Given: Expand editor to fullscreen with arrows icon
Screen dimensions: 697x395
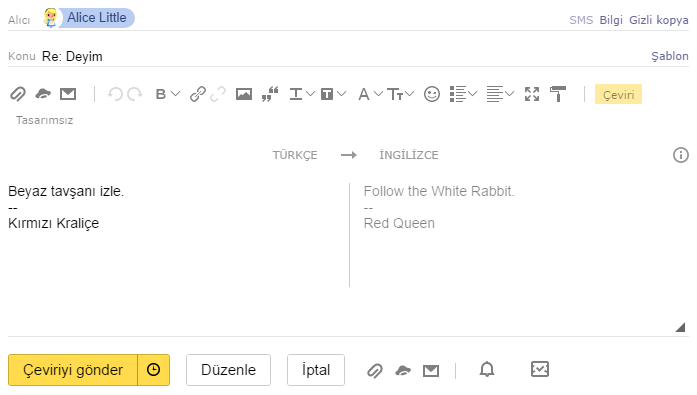Looking at the screenshot, I should click(x=532, y=94).
